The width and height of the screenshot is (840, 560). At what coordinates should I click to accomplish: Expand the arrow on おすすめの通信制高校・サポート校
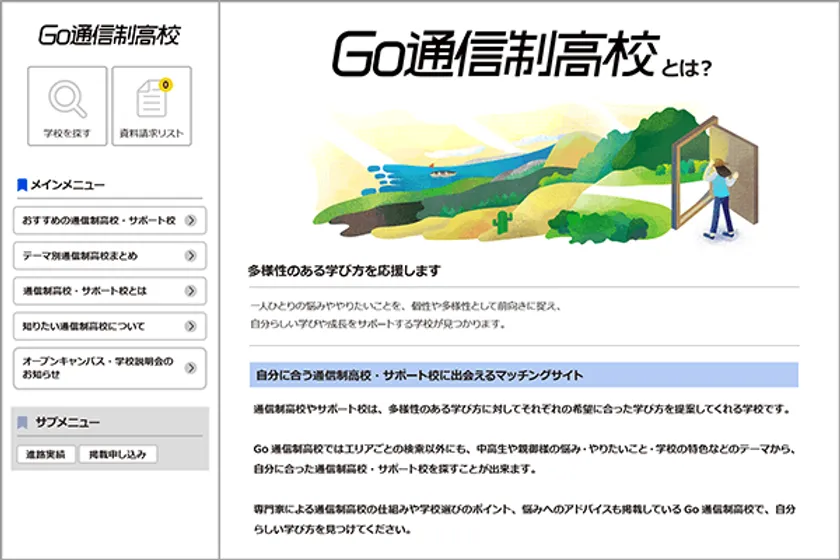190,220
